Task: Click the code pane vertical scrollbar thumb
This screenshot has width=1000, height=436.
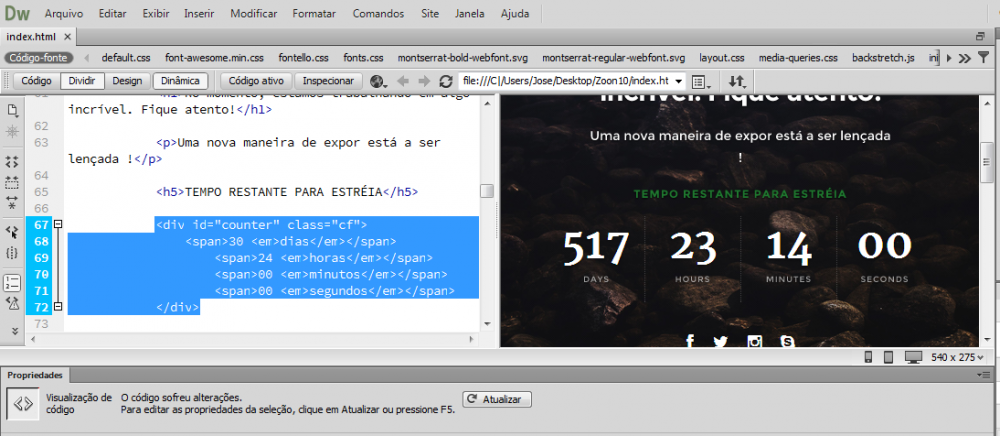Action: pos(487,191)
